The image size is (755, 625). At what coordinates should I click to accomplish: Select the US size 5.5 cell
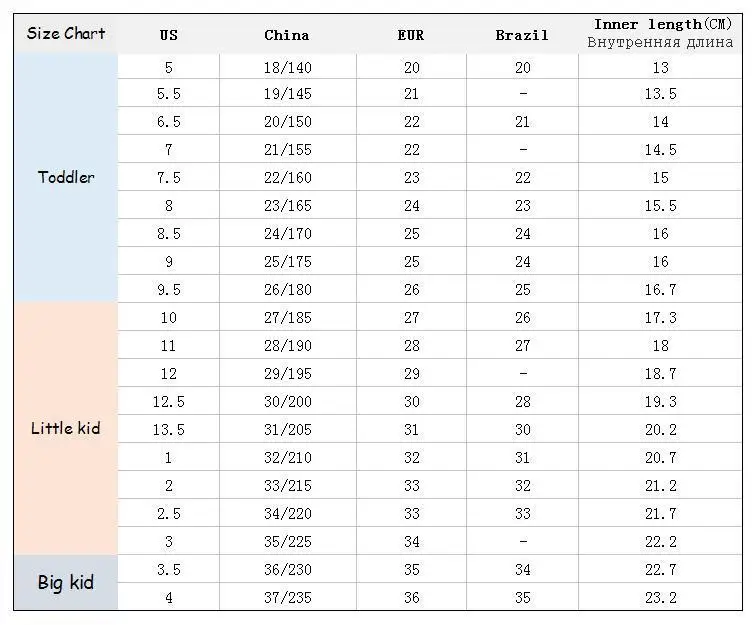[168, 94]
